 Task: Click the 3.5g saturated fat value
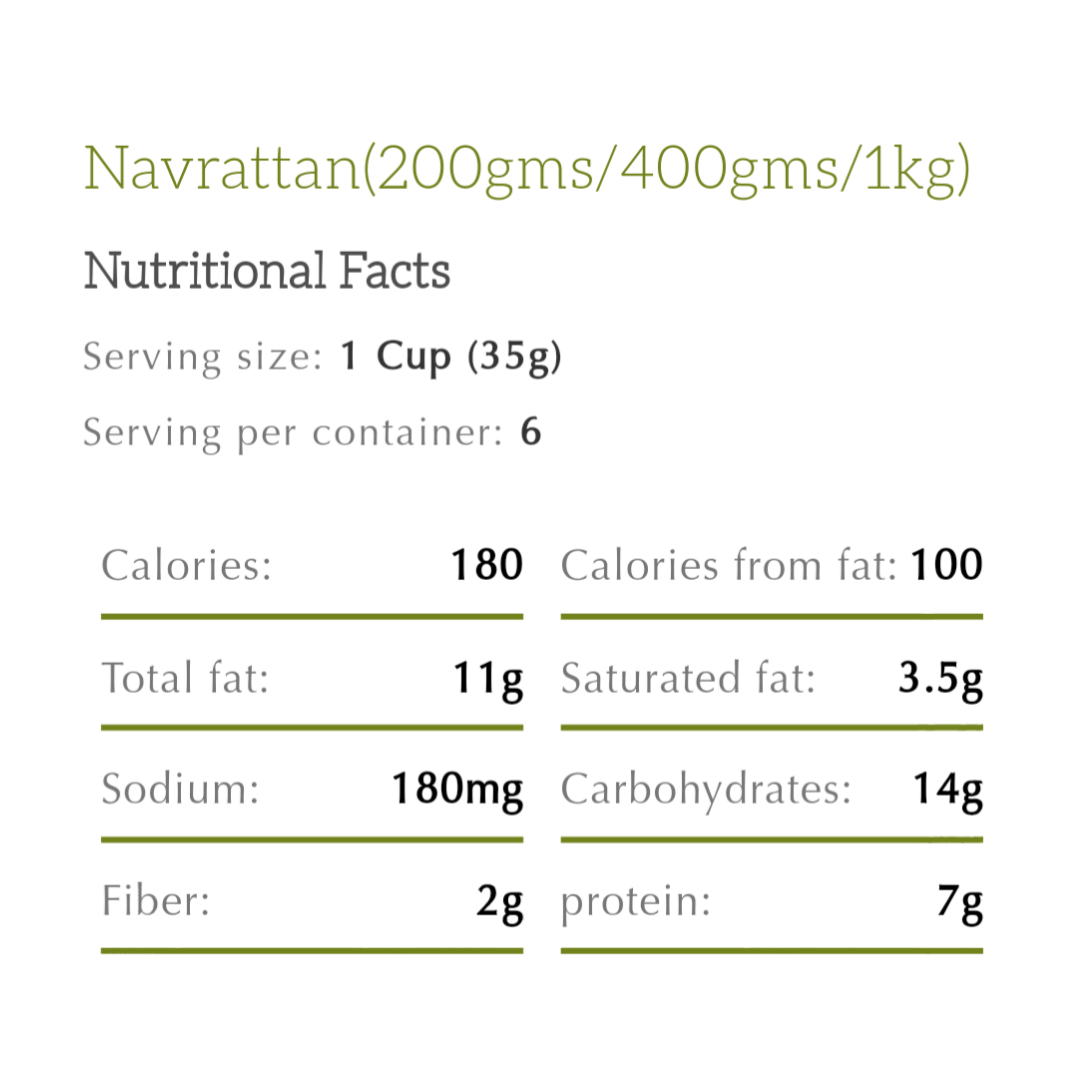pos(940,678)
